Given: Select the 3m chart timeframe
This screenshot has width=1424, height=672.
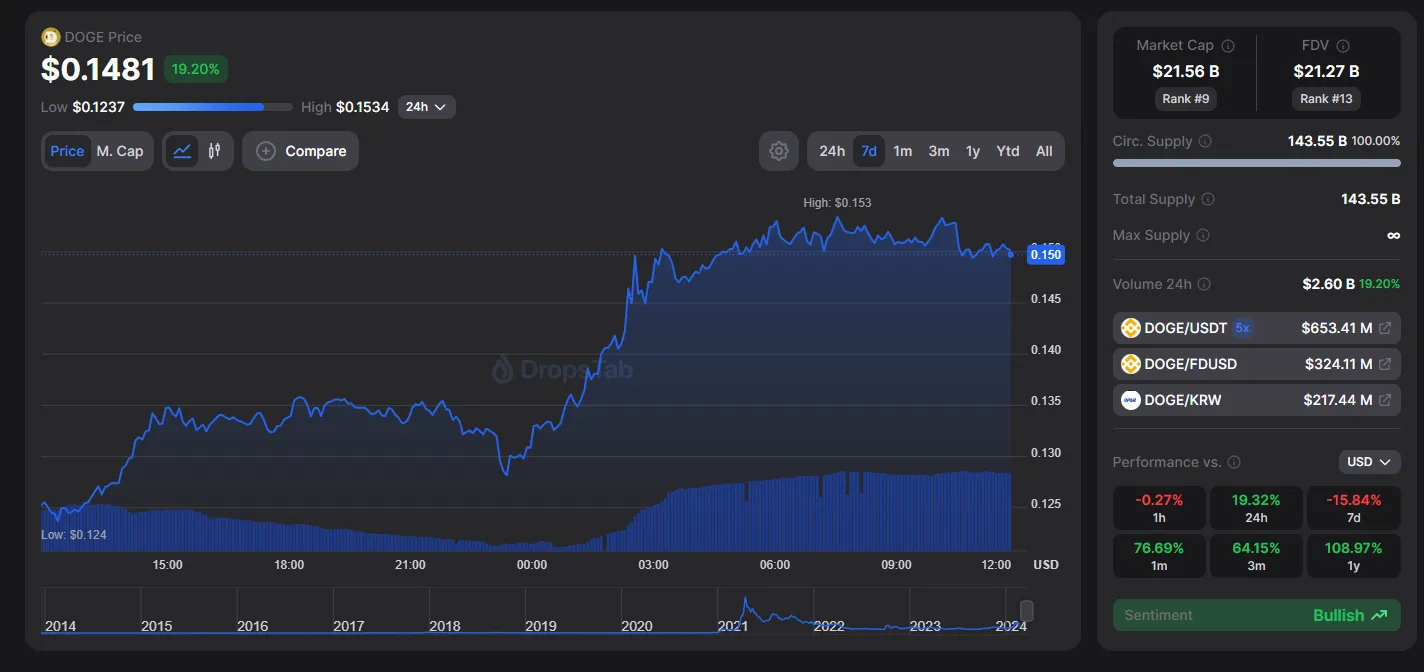Looking at the screenshot, I should [939, 151].
